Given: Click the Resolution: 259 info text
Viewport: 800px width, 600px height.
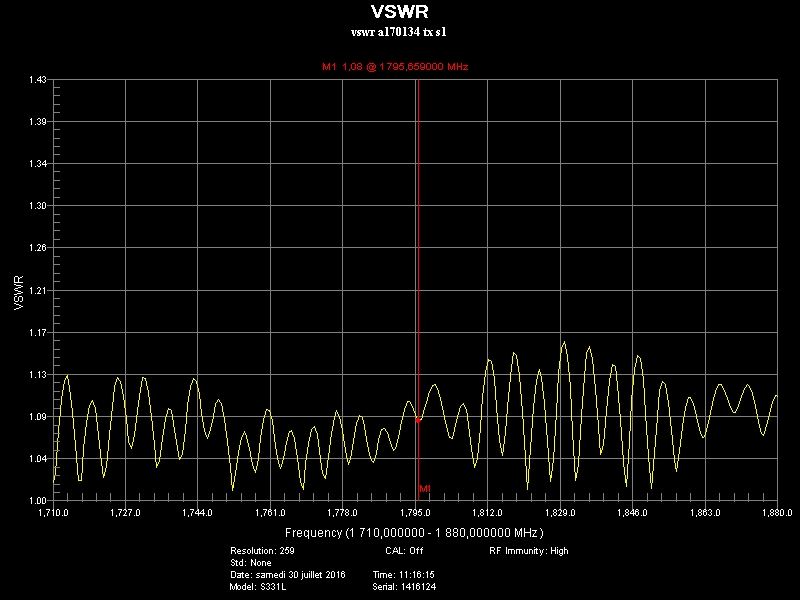Looking at the screenshot, I should (x=262, y=551).
